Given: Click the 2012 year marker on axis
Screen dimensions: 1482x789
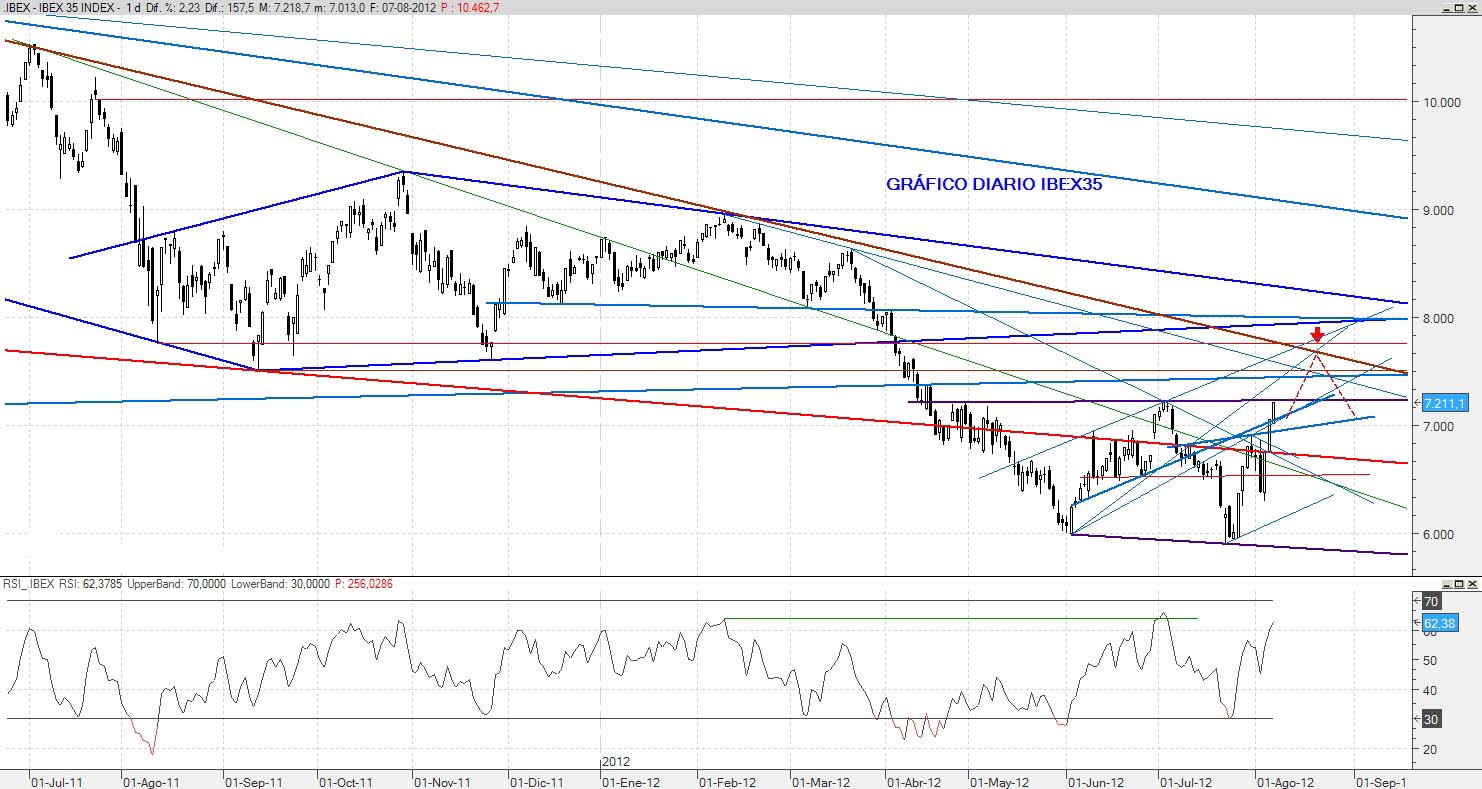Looking at the screenshot, I should click(x=616, y=762).
